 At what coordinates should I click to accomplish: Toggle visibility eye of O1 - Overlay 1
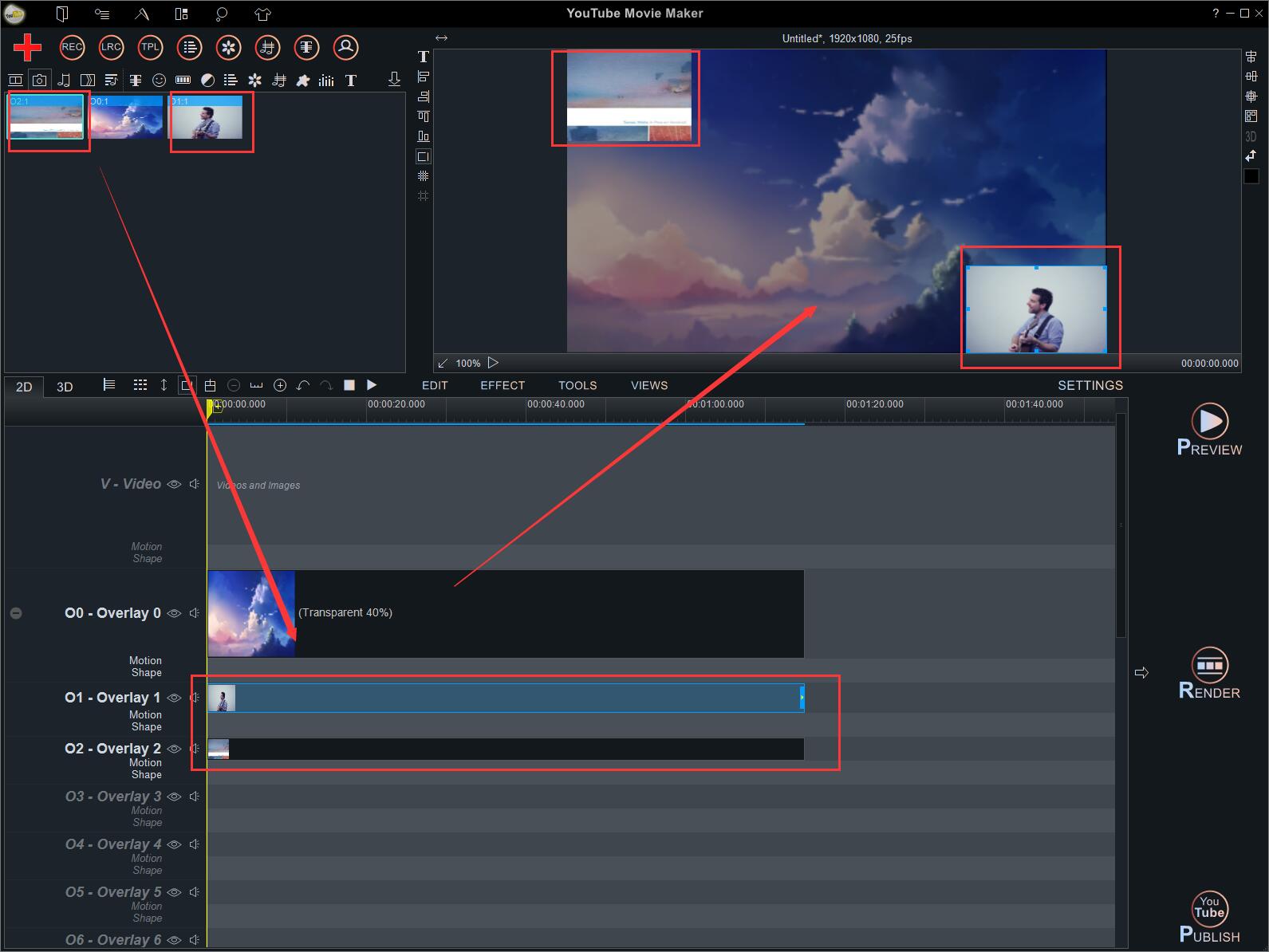[174, 698]
